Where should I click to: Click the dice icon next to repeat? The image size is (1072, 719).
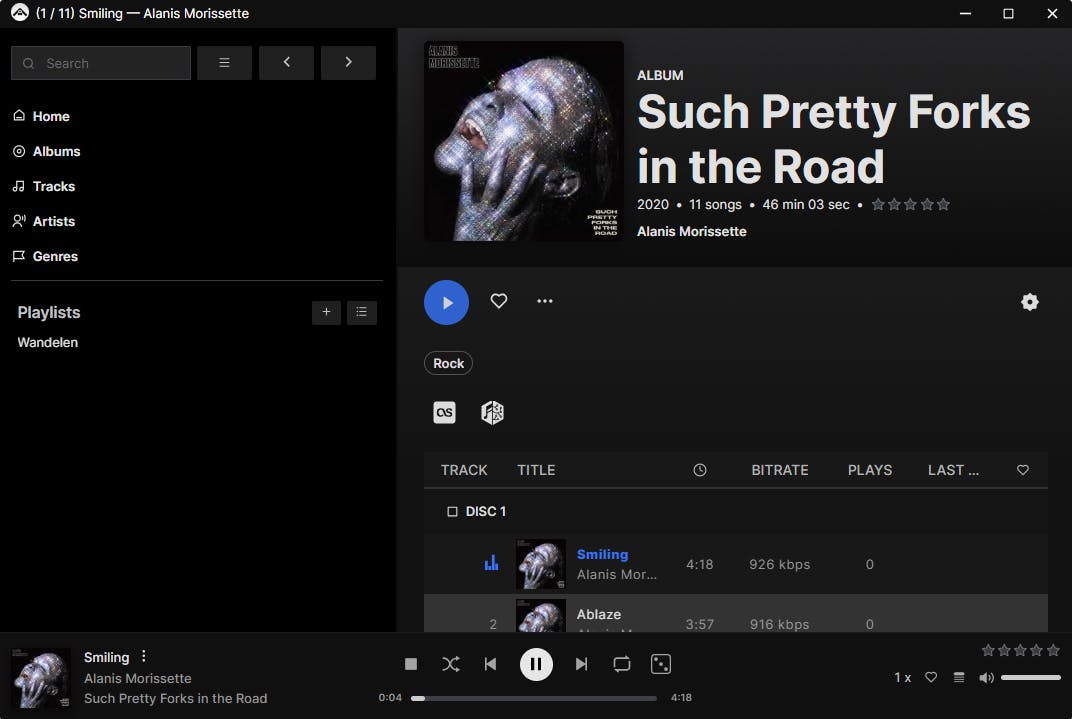pyautogui.click(x=661, y=663)
